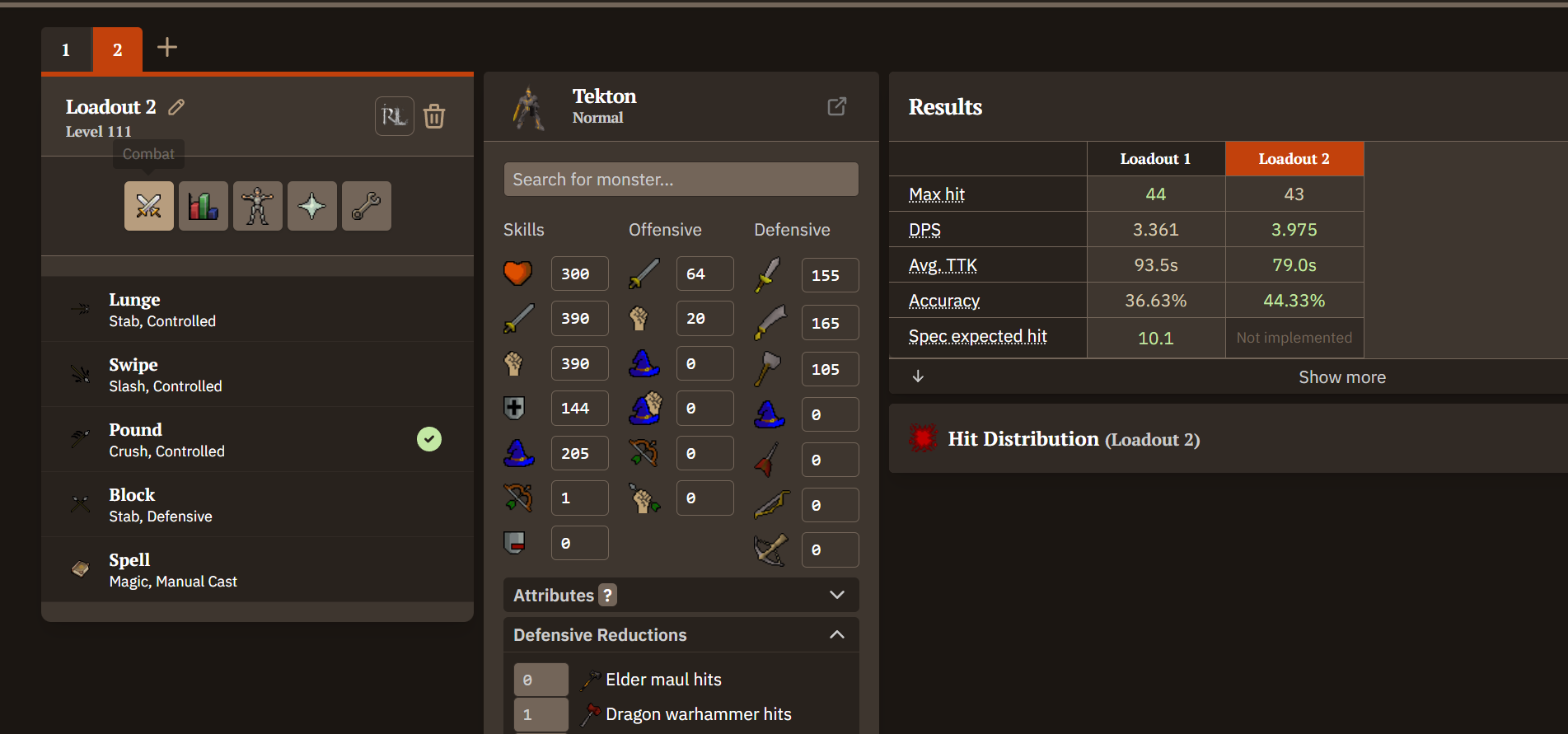The width and height of the screenshot is (1568, 734).
Task: Select the Swipe slash style
Action: (257, 375)
